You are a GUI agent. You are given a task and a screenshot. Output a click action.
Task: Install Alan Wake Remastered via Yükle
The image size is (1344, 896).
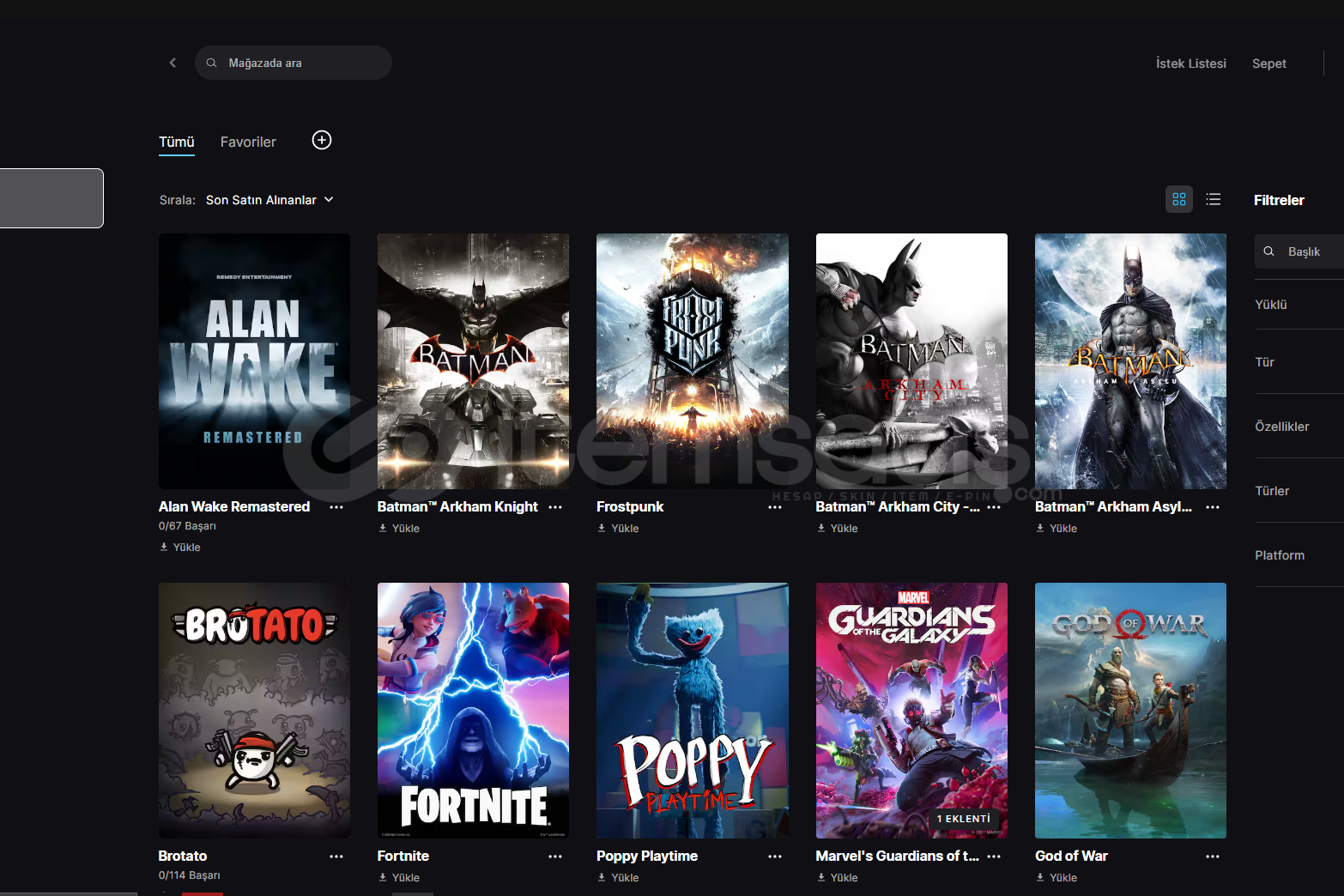click(180, 547)
